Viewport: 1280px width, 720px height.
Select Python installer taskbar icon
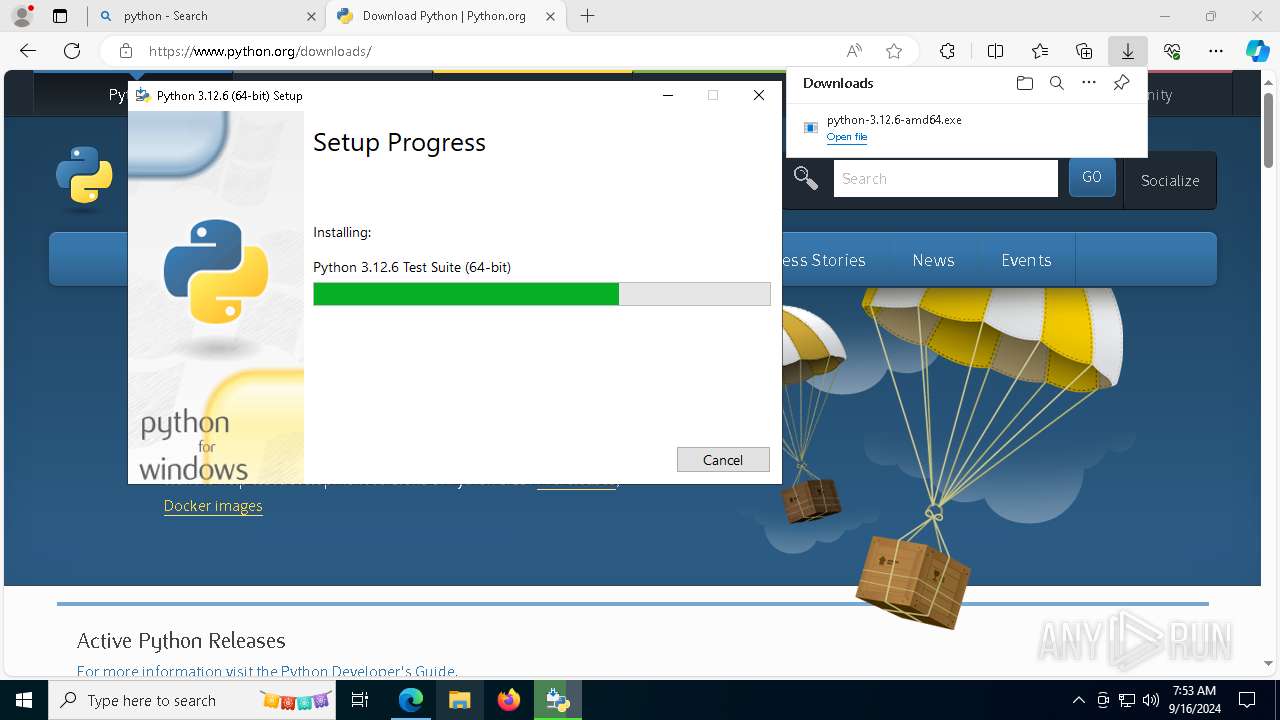(x=557, y=700)
